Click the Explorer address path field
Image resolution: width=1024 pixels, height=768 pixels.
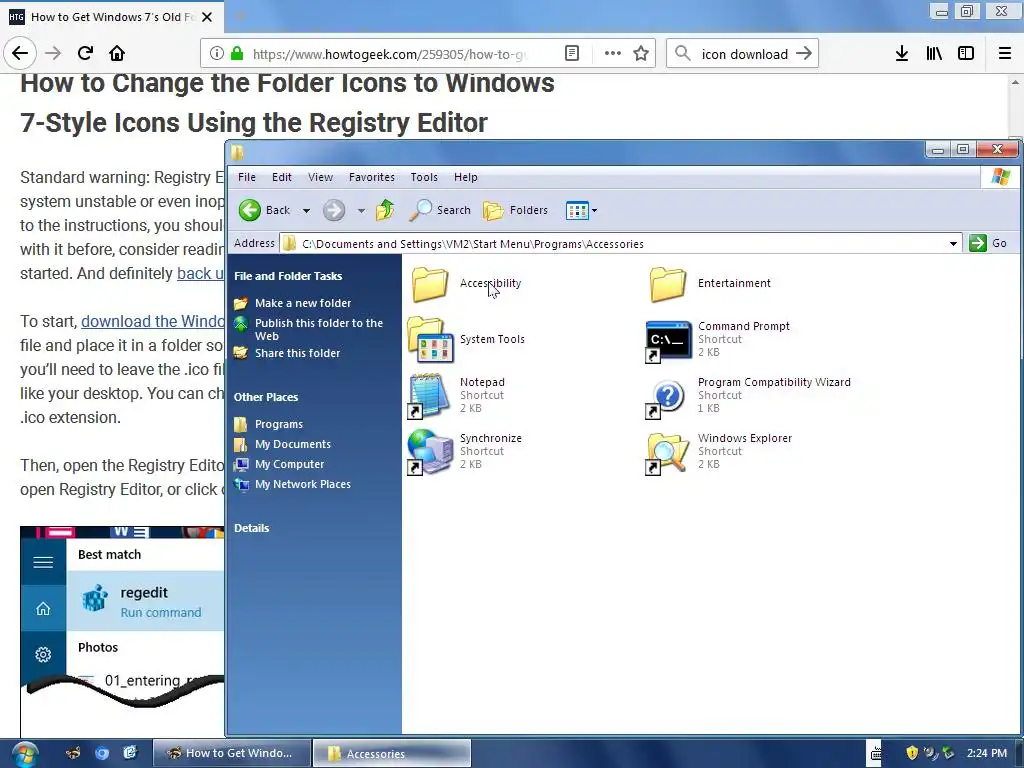coord(620,244)
